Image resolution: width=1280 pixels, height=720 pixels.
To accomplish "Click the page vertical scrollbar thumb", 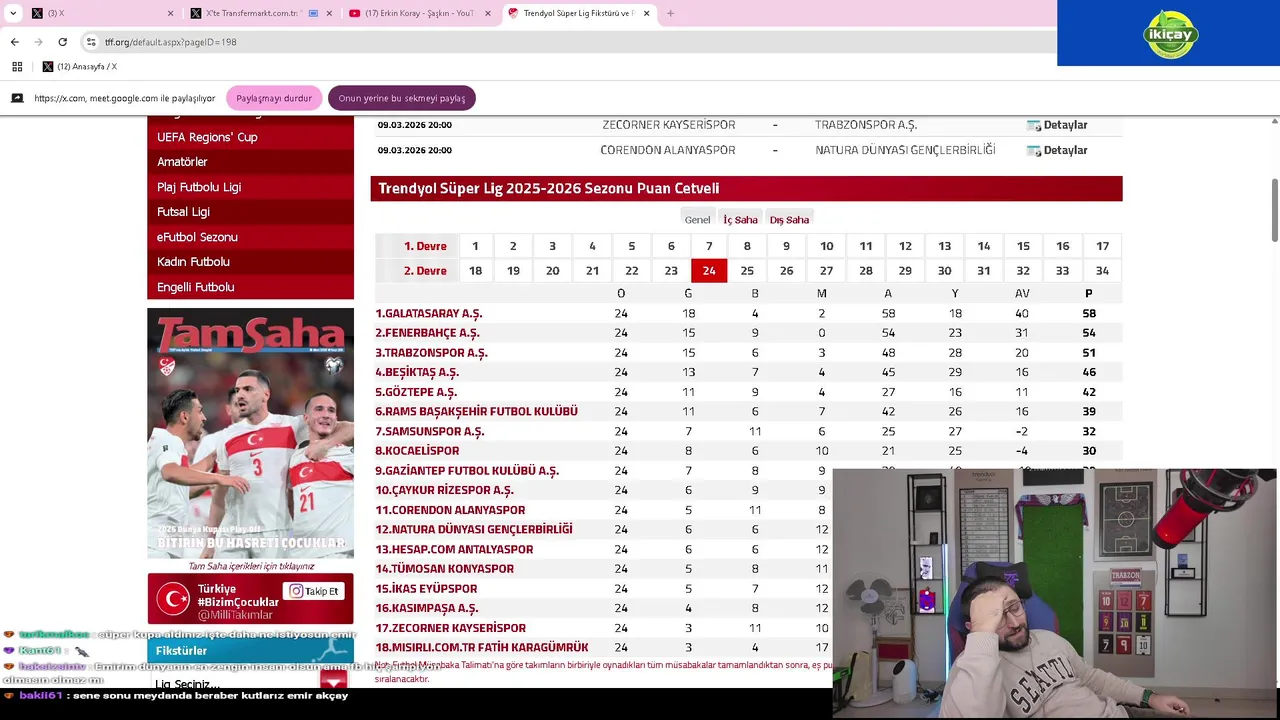I will 1275,210.
